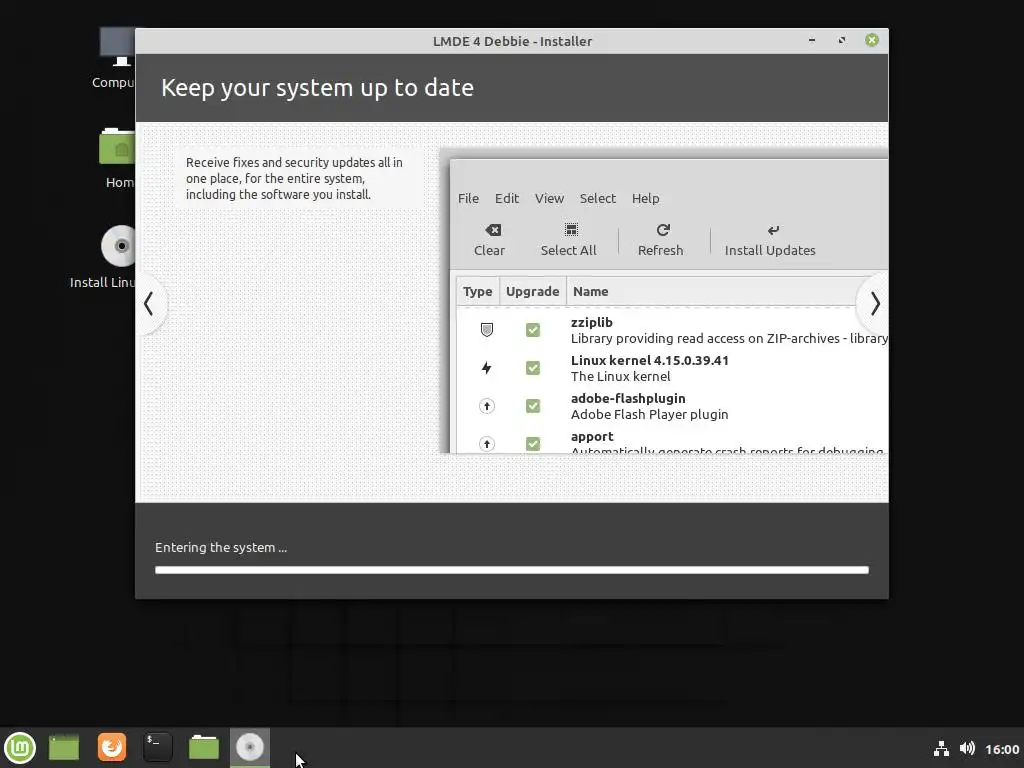Click the Upgrade column header
Image resolution: width=1024 pixels, height=768 pixels.
532,291
